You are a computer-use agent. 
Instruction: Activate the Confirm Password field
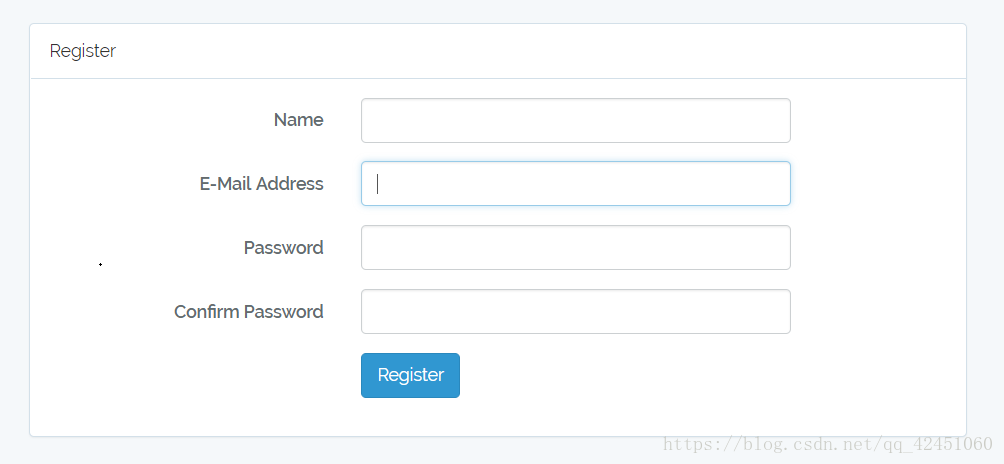click(576, 312)
